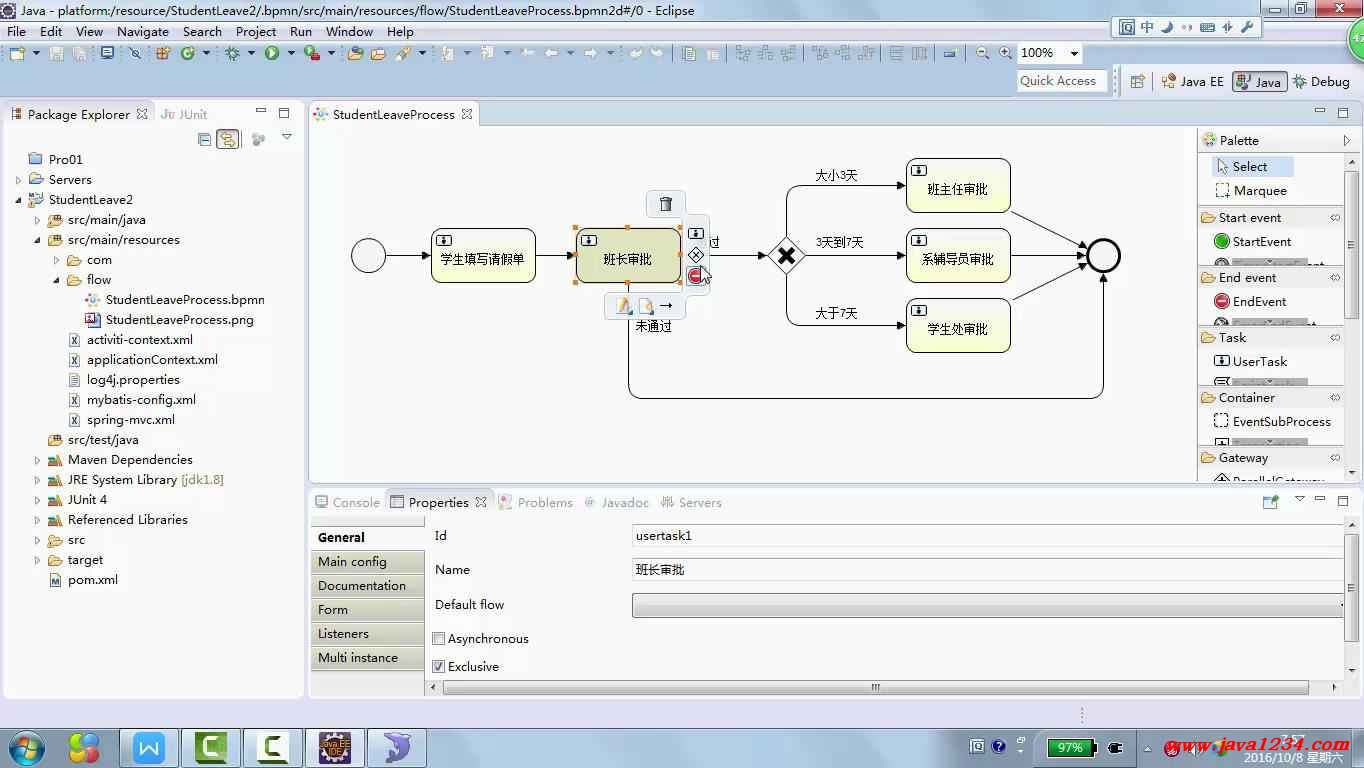The image size is (1364, 768).
Task: Open the Package Explorer view menu arrow
Action: point(286,138)
